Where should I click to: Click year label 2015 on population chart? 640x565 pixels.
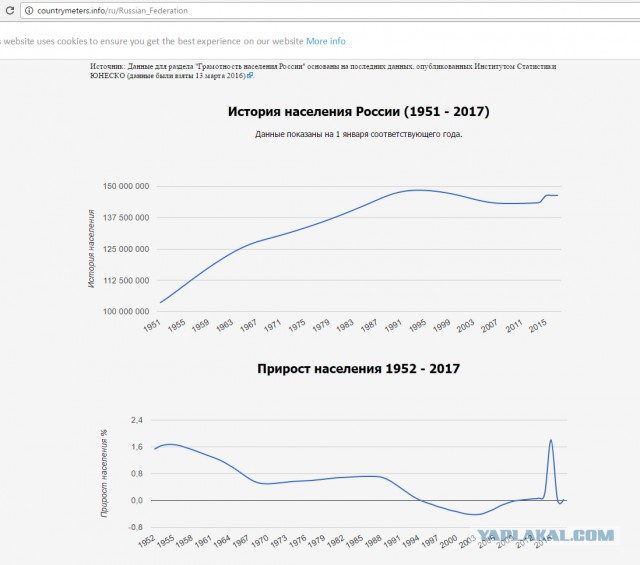point(538,326)
